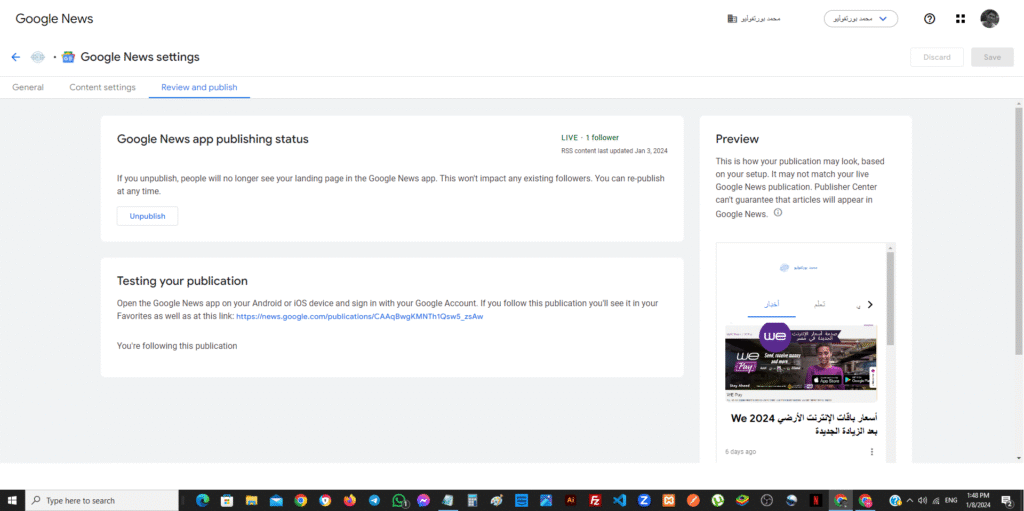This screenshot has width=1024, height=511.
Task: Open Adobe Illustrator from the taskbar
Action: point(570,501)
